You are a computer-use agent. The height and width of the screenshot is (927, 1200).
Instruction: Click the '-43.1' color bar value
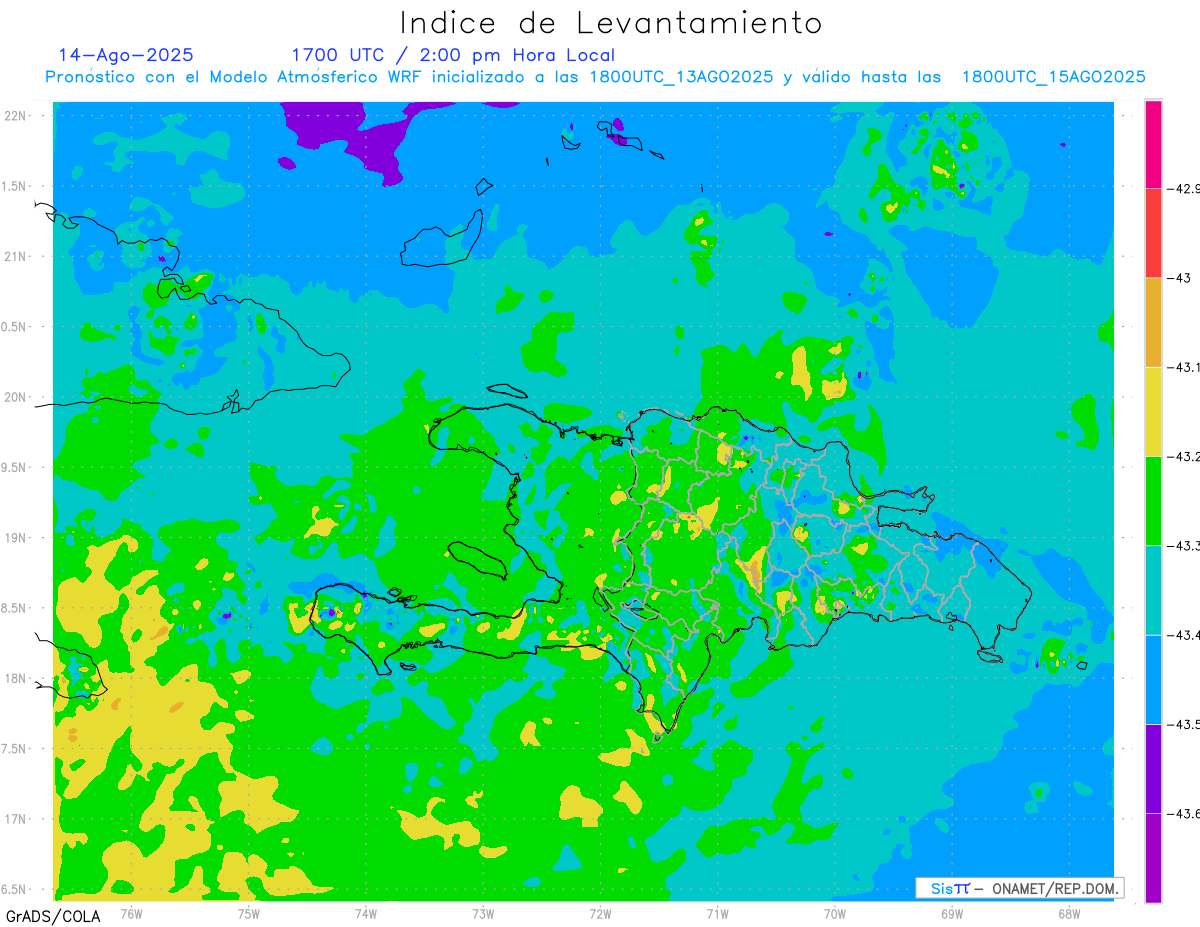1185,367
